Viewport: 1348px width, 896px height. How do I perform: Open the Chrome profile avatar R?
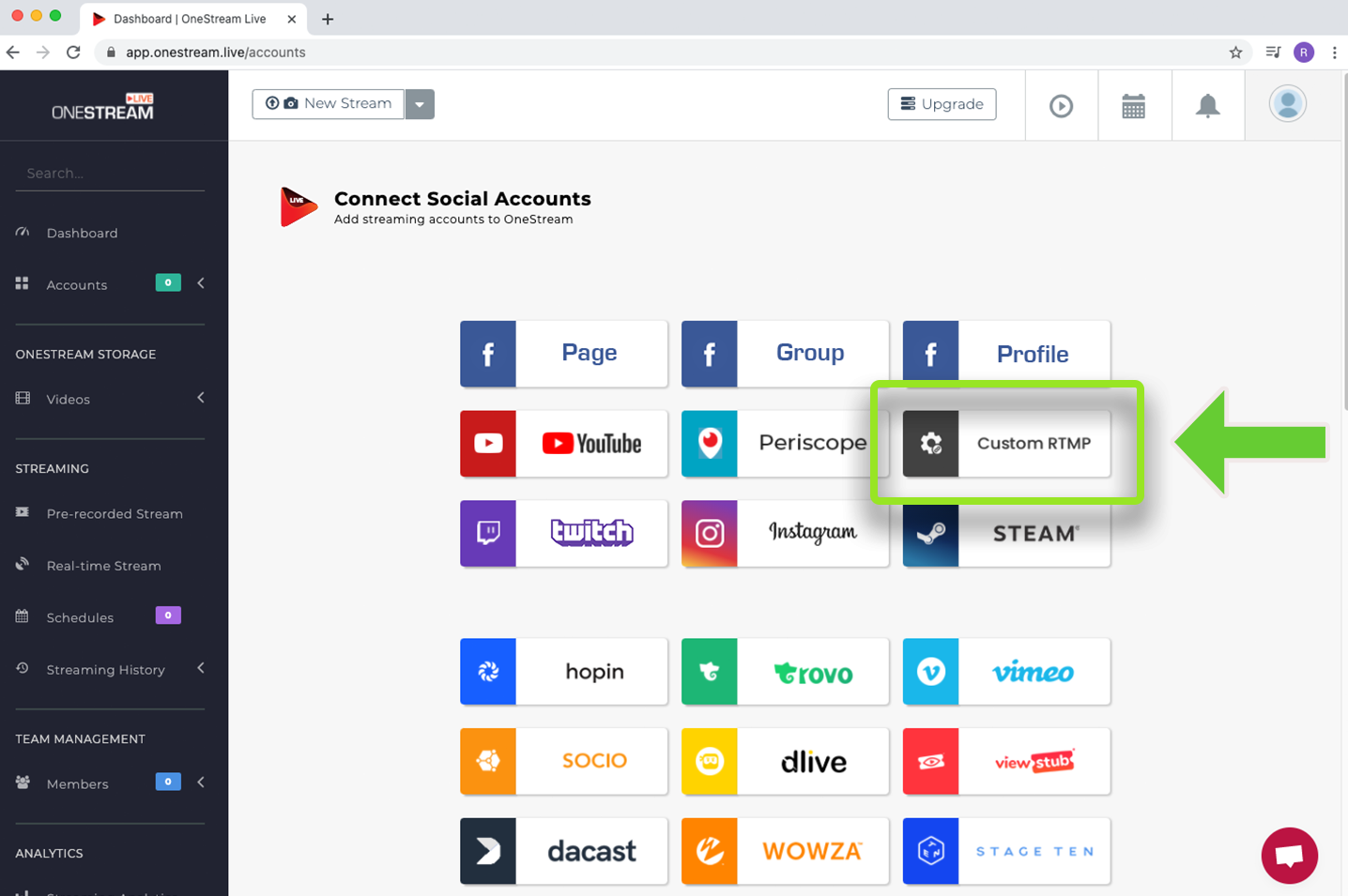click(x=1304, y=53)
